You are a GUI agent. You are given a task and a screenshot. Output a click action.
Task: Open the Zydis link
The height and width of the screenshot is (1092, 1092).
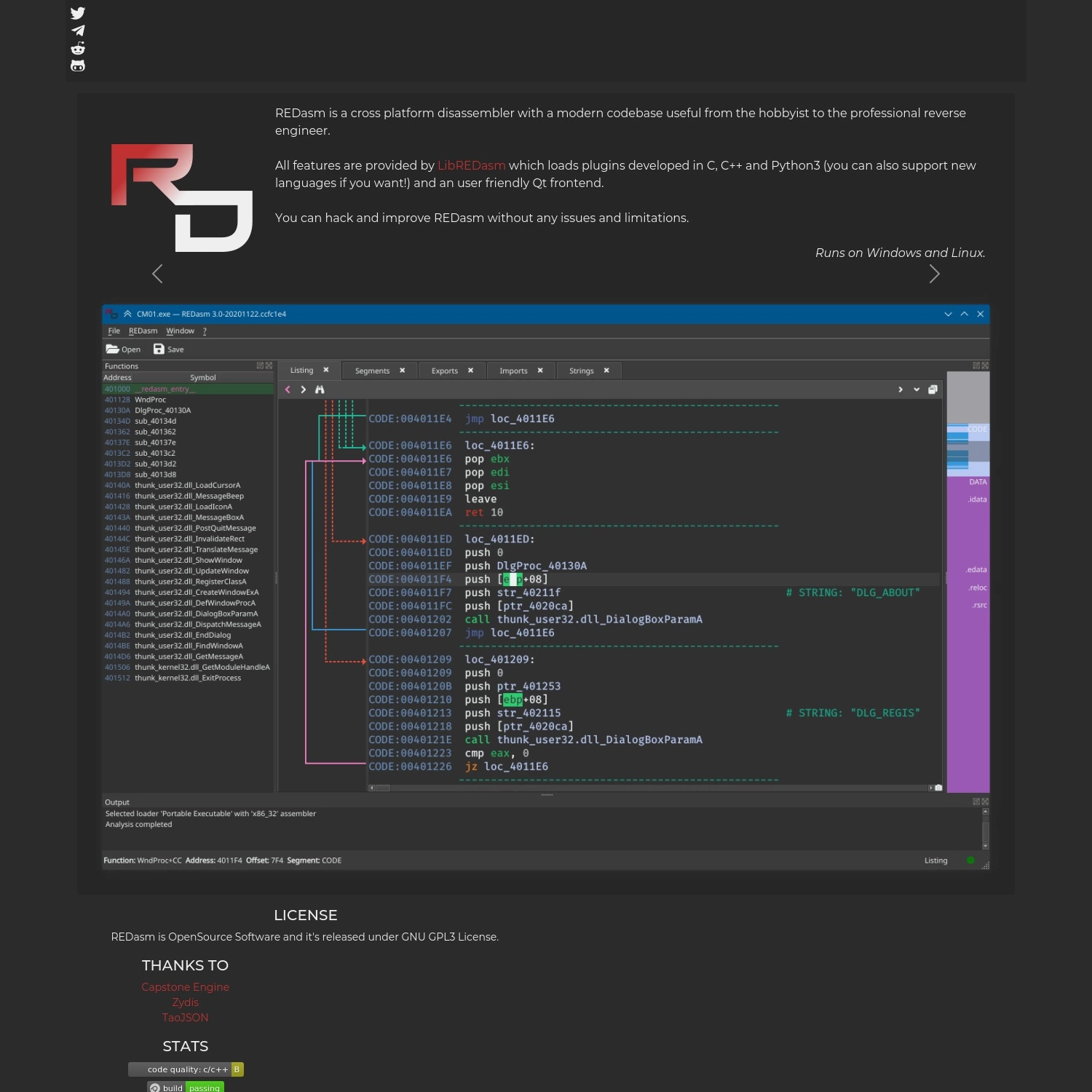(x=186, y=1002)
